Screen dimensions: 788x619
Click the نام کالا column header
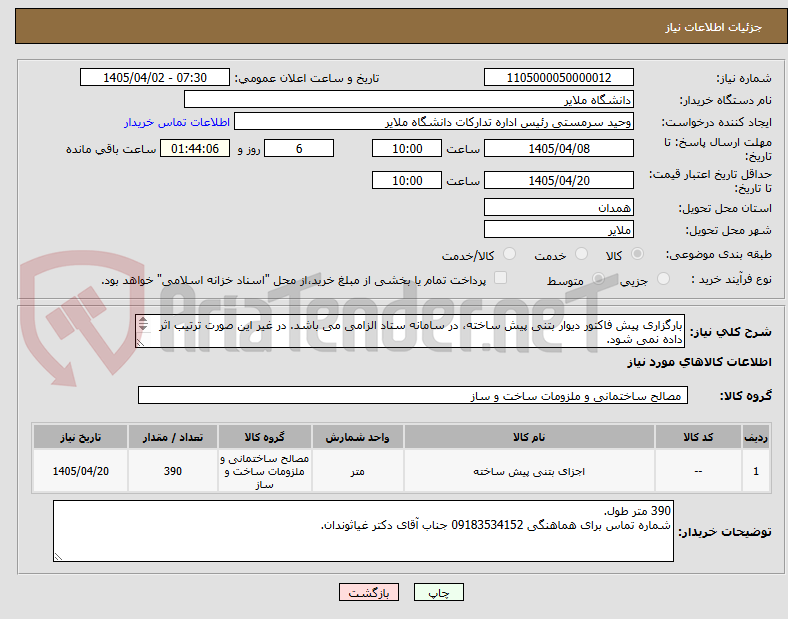coord(529,437)
